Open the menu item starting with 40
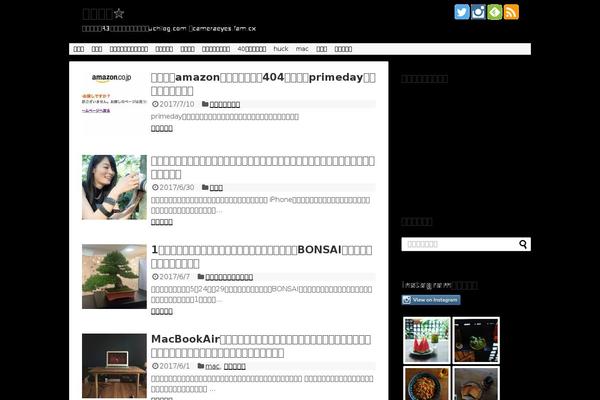The height and width of the screenshot is (400, 600). click(252, 49)
